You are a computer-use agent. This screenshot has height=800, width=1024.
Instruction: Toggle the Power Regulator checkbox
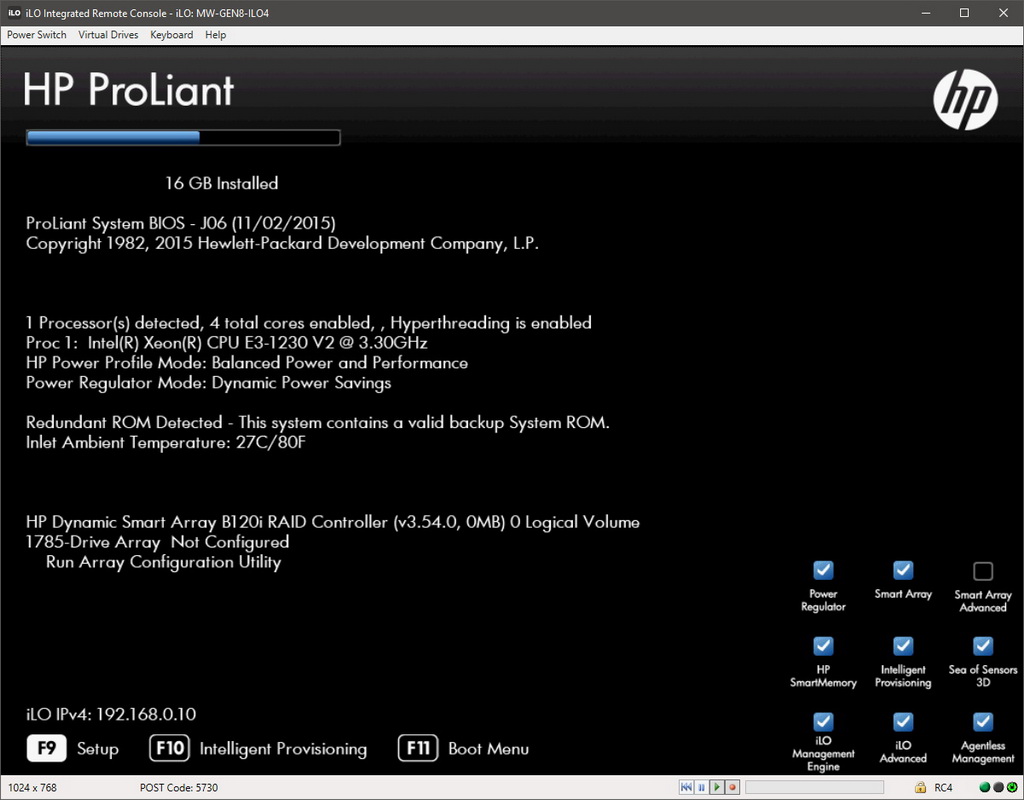click(823, 570)
